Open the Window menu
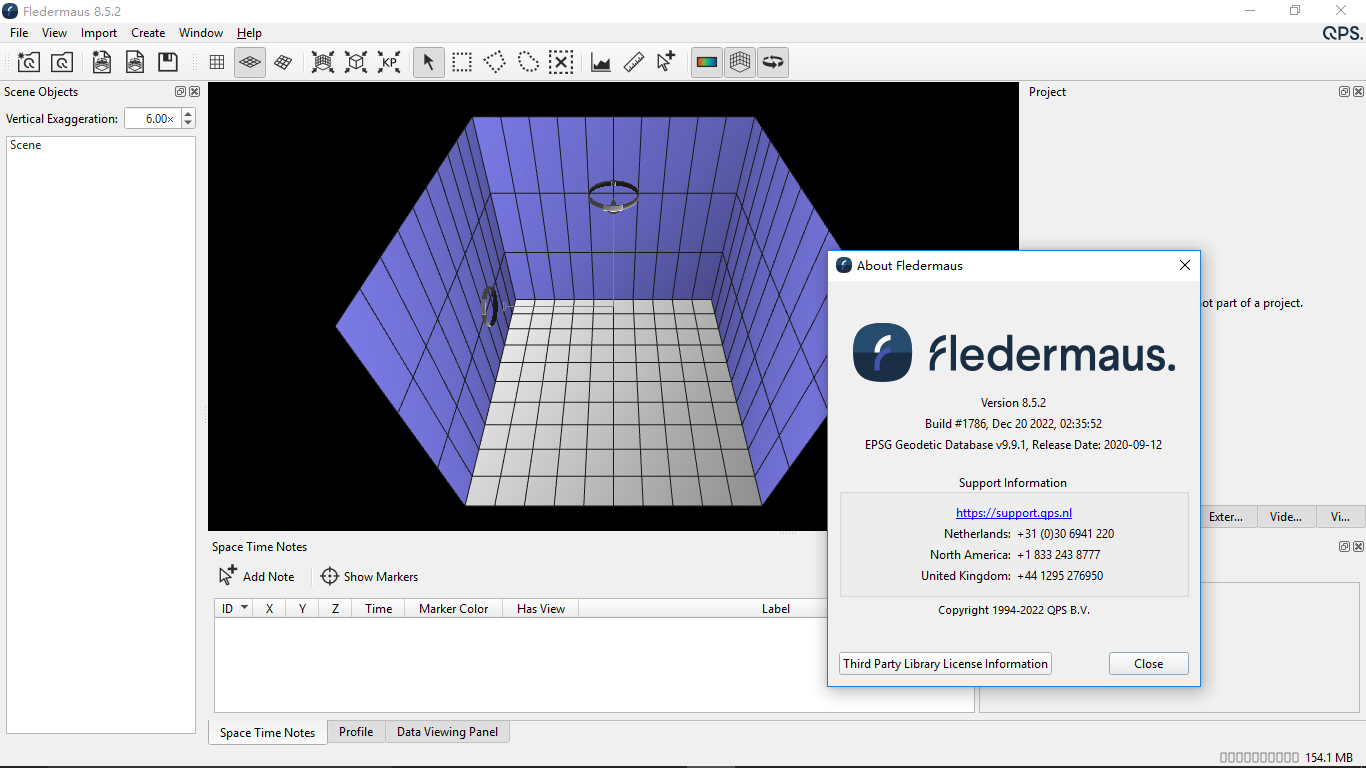This screenshot has height=768, width=1366. 201,33
